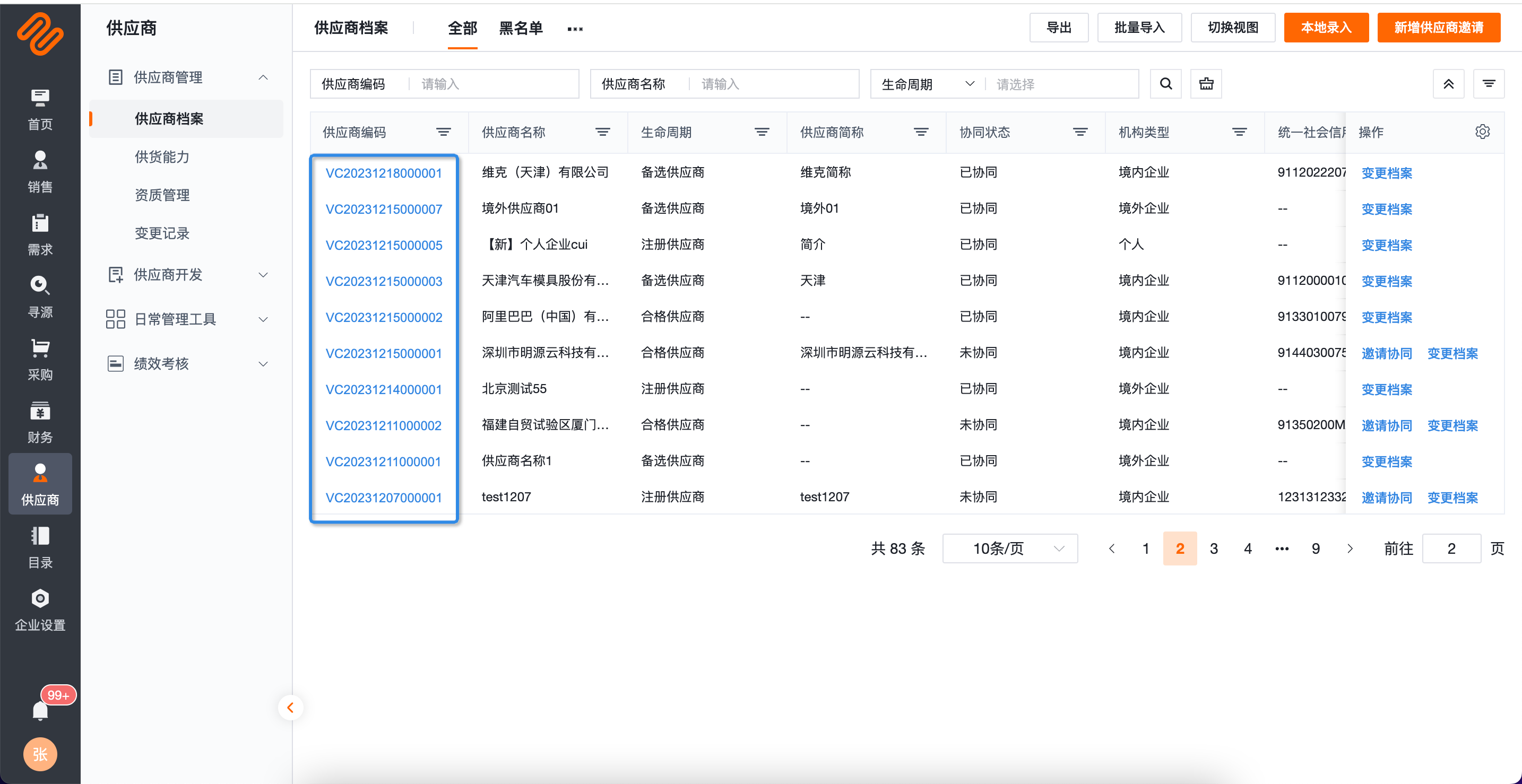This screenshot has height=784, width=1522.
Task: Click 变更档案 for 北京测试55 row
Action: pos(1387,390)
